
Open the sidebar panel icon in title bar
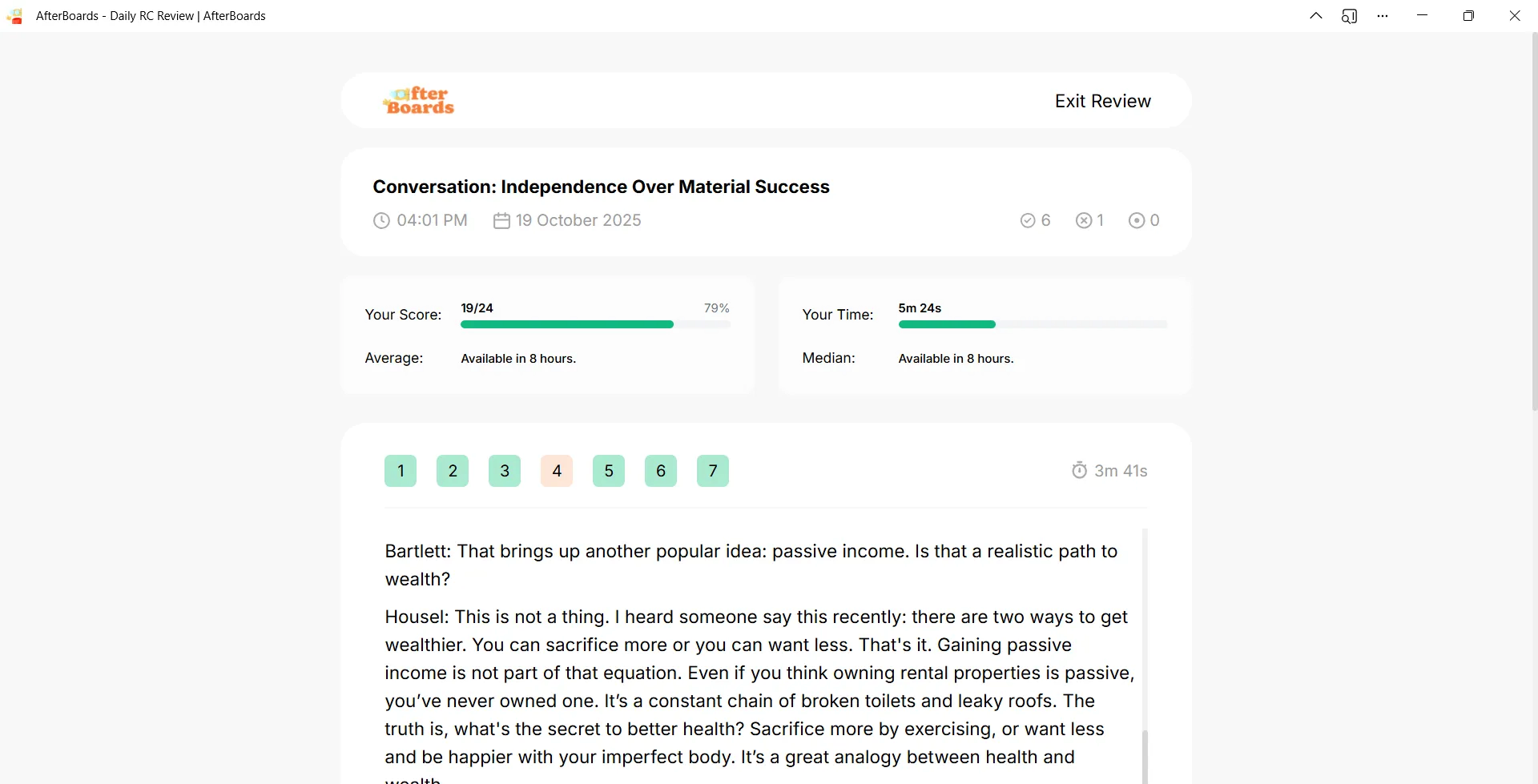(1349, 16)
